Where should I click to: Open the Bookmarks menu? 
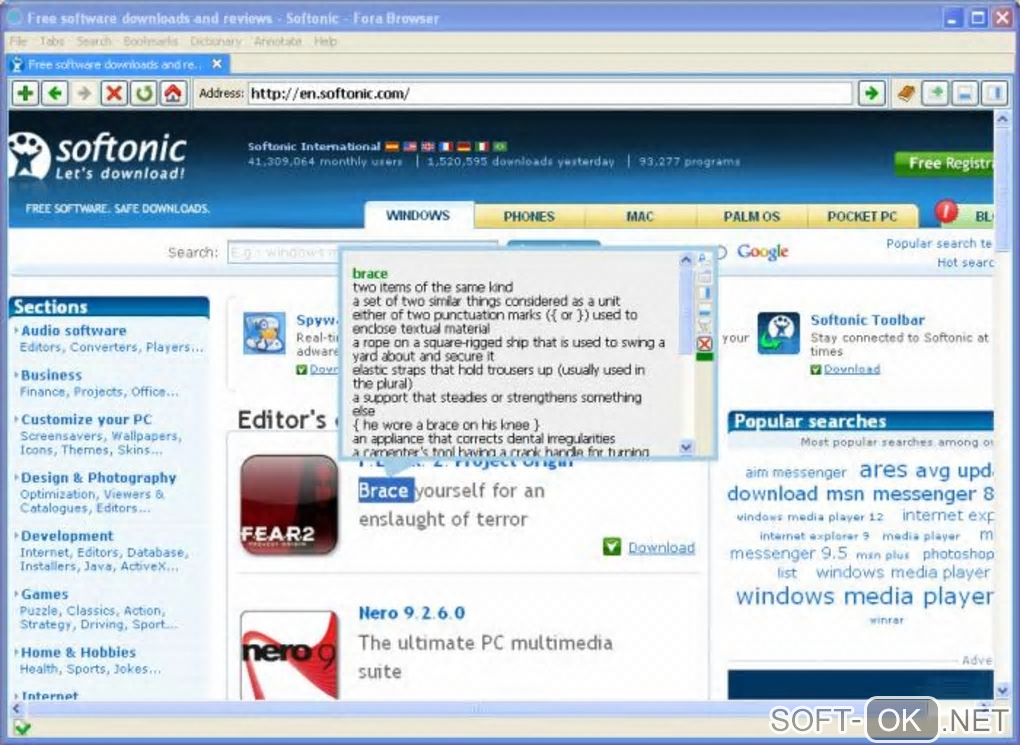pyautogui.click(x=150, y=41)
